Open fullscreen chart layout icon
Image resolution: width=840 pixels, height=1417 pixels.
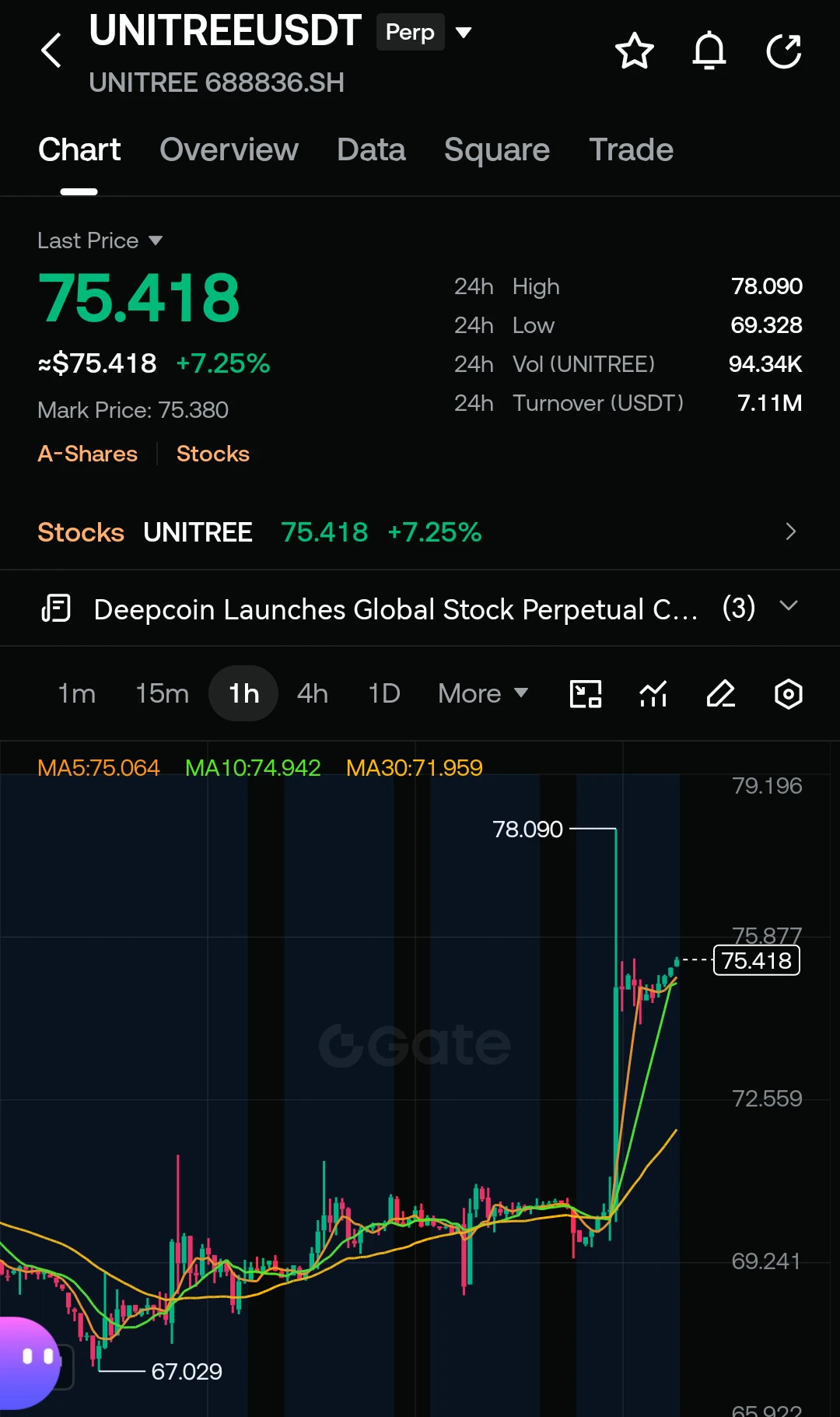586,693
